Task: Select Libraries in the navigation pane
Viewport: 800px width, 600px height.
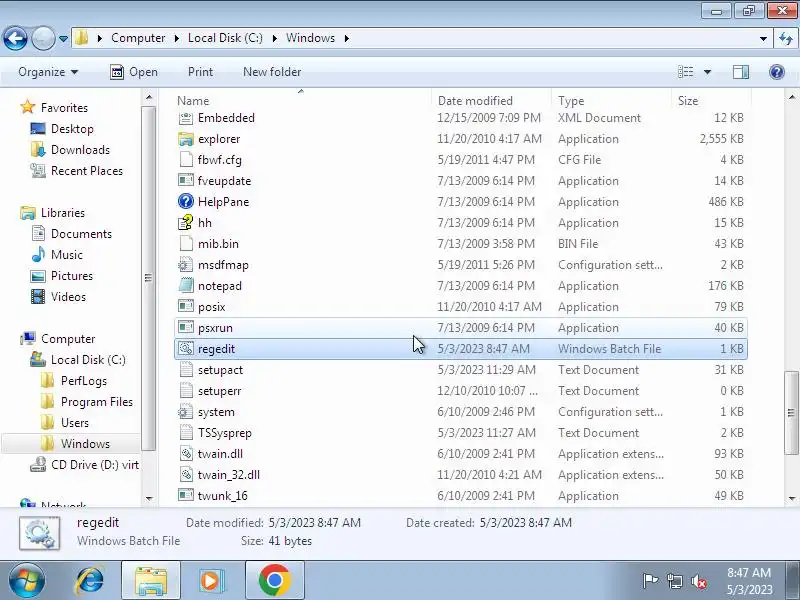Action: tap(63, 213)
